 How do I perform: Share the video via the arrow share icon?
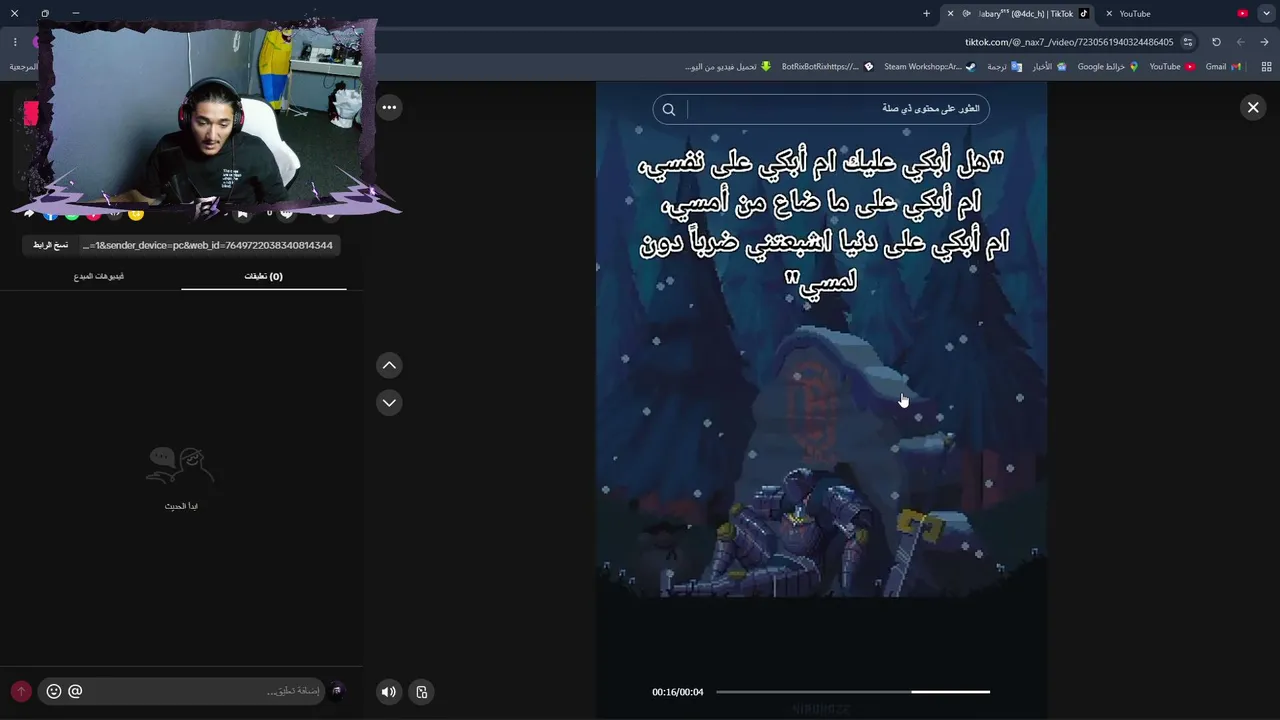(29, 213)
